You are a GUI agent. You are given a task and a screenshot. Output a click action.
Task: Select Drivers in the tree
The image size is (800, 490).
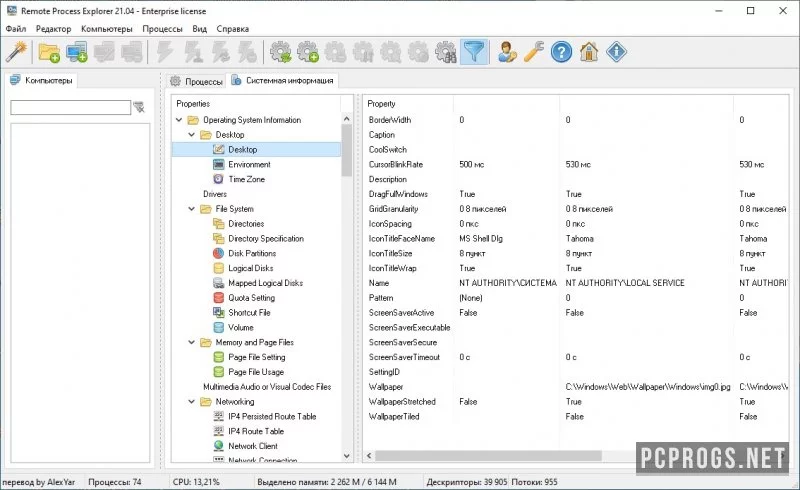point(215,194)
